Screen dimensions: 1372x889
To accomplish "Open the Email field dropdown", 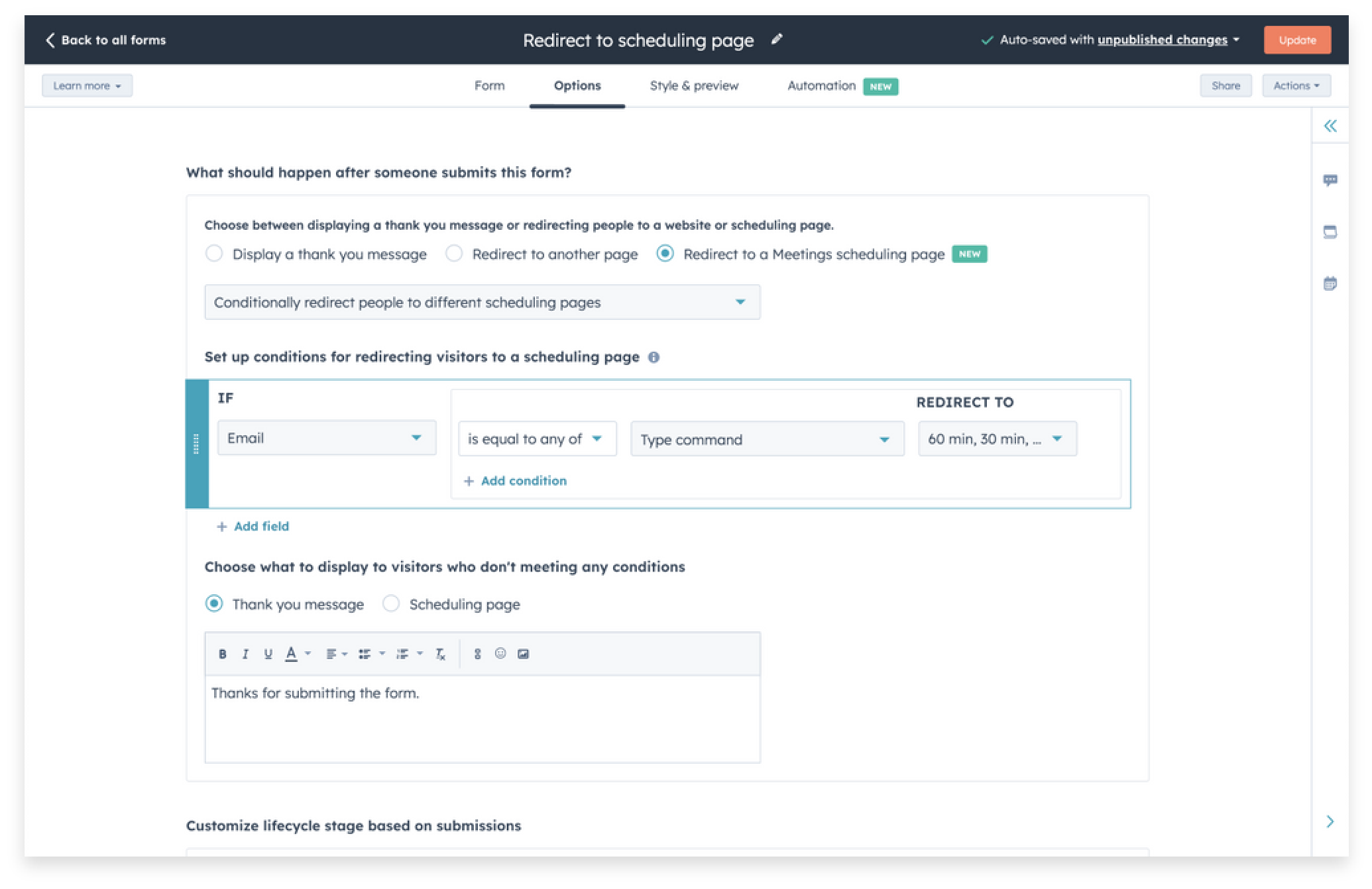I will click(x=327, y=438).
